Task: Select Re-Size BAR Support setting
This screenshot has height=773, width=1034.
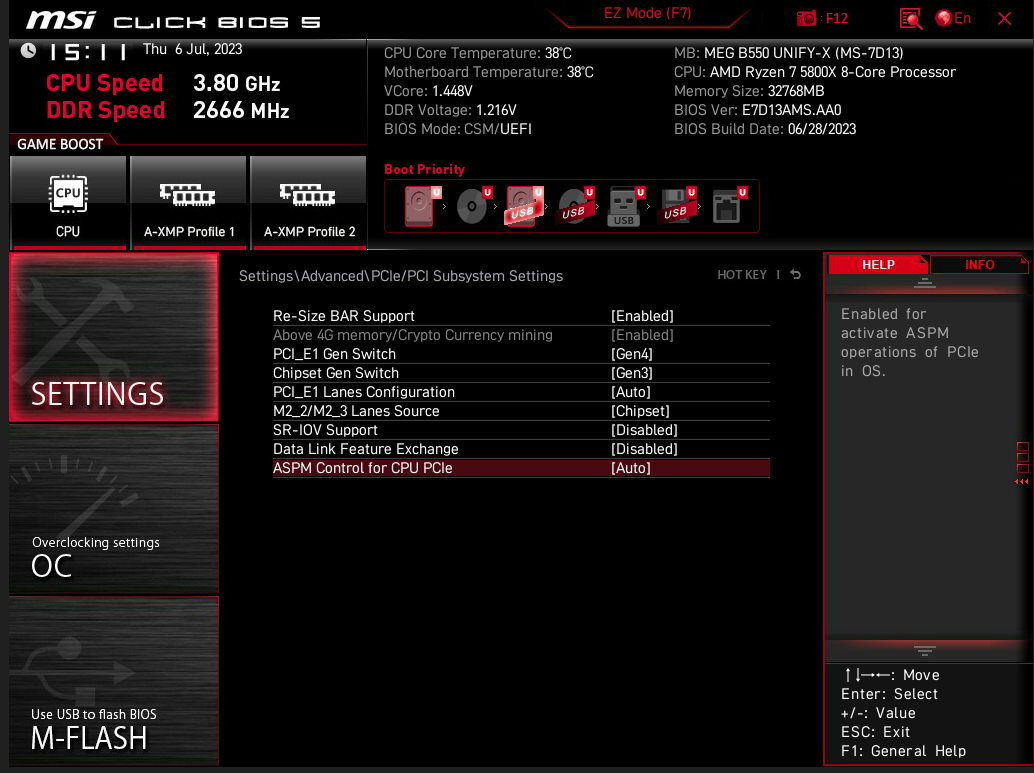Action: (x=344, y=316)
